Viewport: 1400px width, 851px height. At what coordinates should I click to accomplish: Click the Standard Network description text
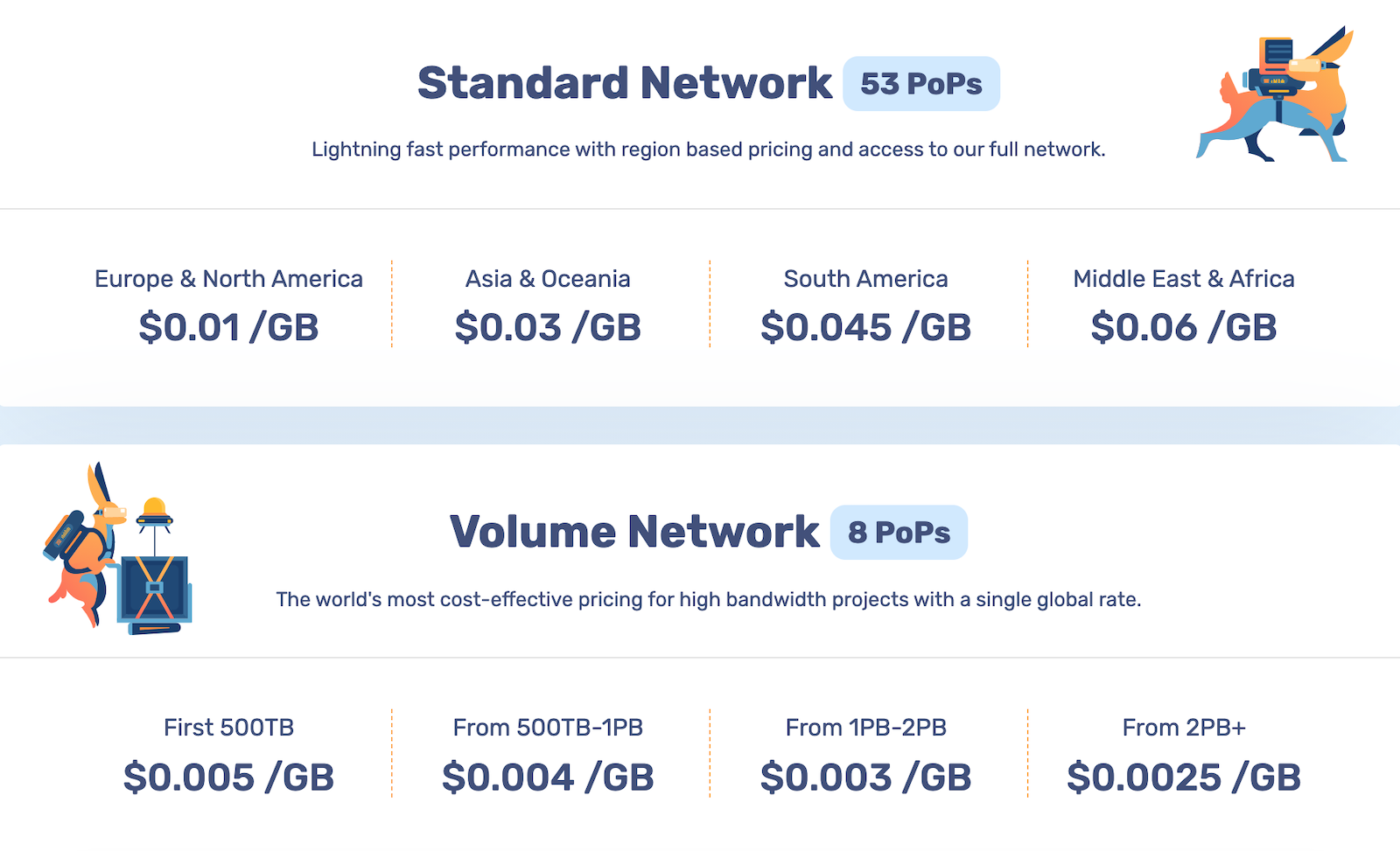[709, 150]
